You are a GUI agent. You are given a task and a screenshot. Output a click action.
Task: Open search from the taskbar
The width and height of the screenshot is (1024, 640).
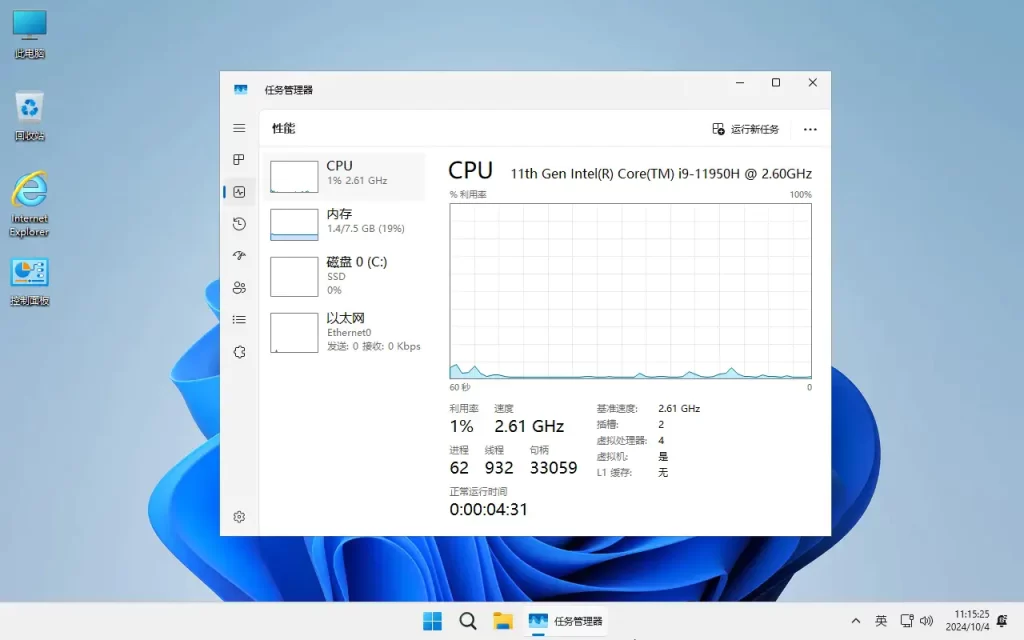point(467,620)
